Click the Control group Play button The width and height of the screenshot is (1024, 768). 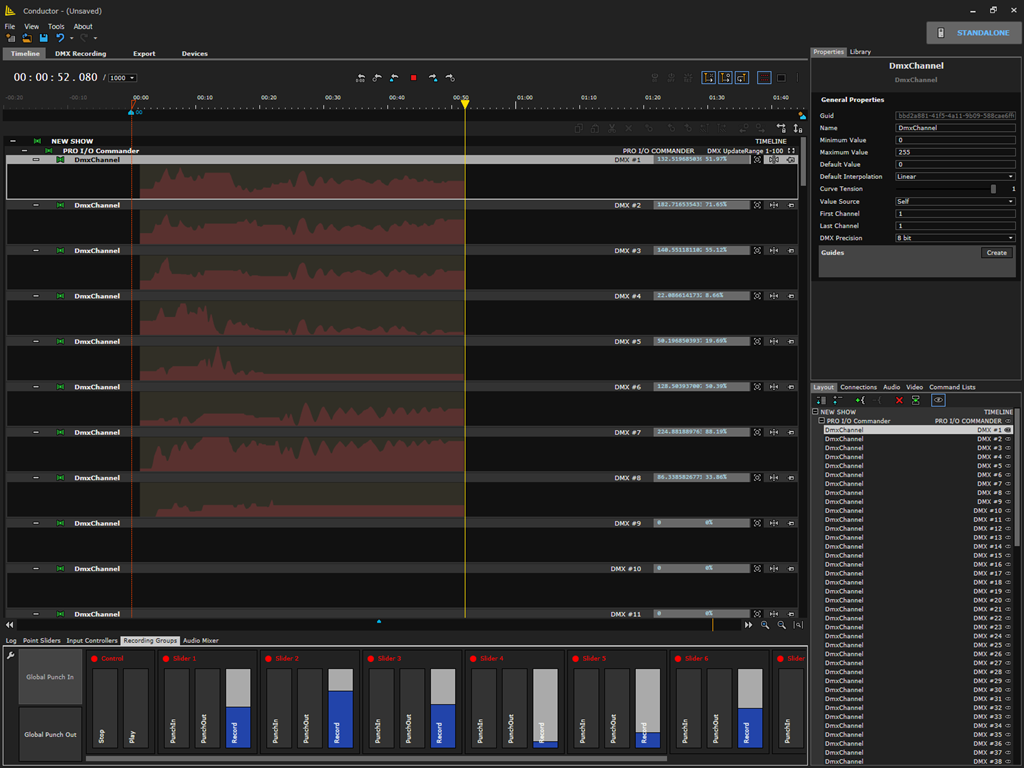tap(135, 708)
